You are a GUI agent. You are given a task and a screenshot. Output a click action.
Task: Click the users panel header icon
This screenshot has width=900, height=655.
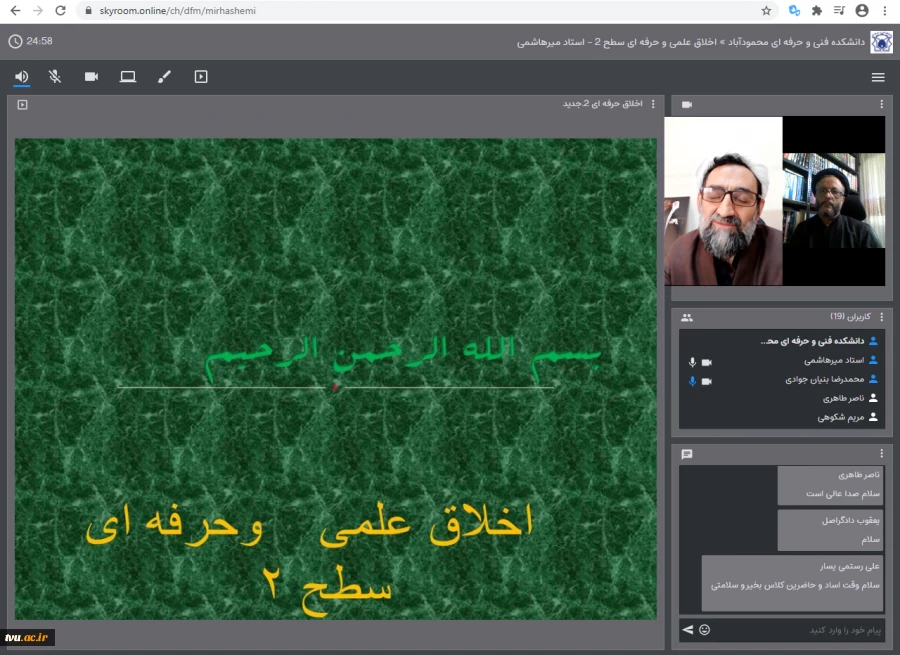[x=687, y=316]
